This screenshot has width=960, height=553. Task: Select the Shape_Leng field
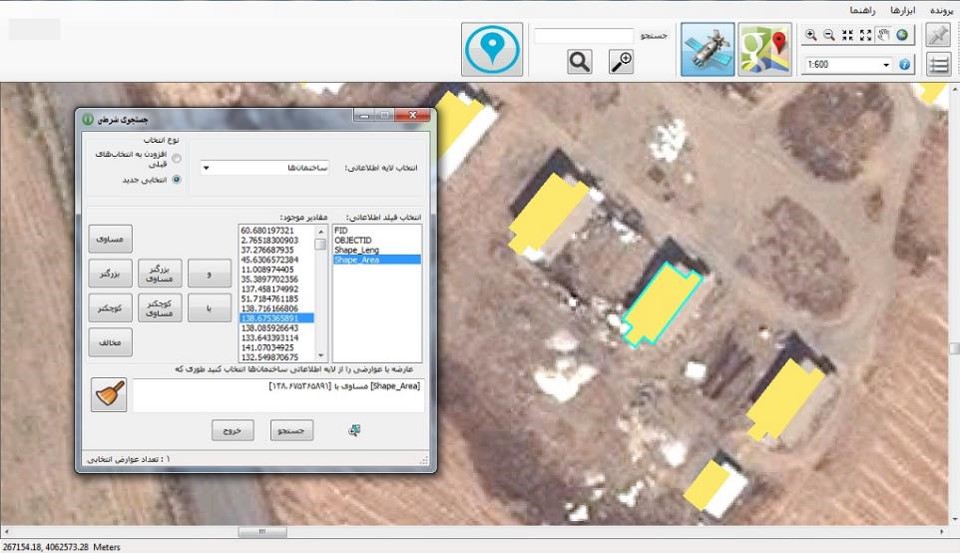point(377,250)
